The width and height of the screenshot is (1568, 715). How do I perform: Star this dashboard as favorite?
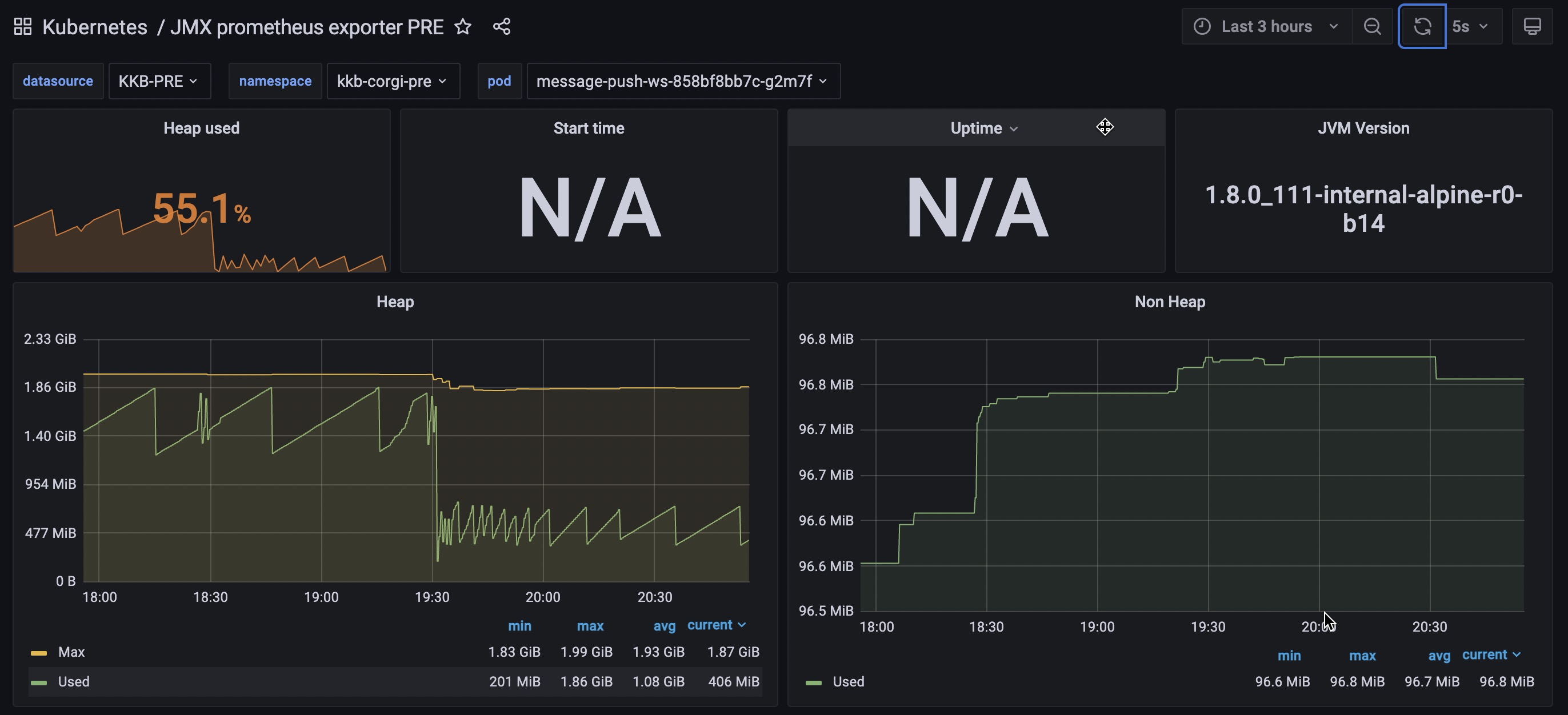(463, 27)
